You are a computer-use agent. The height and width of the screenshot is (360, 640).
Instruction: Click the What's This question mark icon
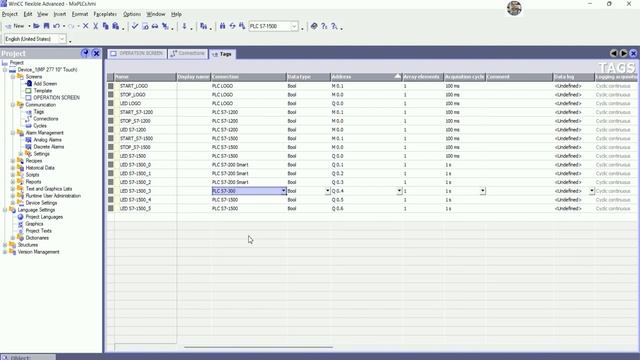tap(324, 26)
